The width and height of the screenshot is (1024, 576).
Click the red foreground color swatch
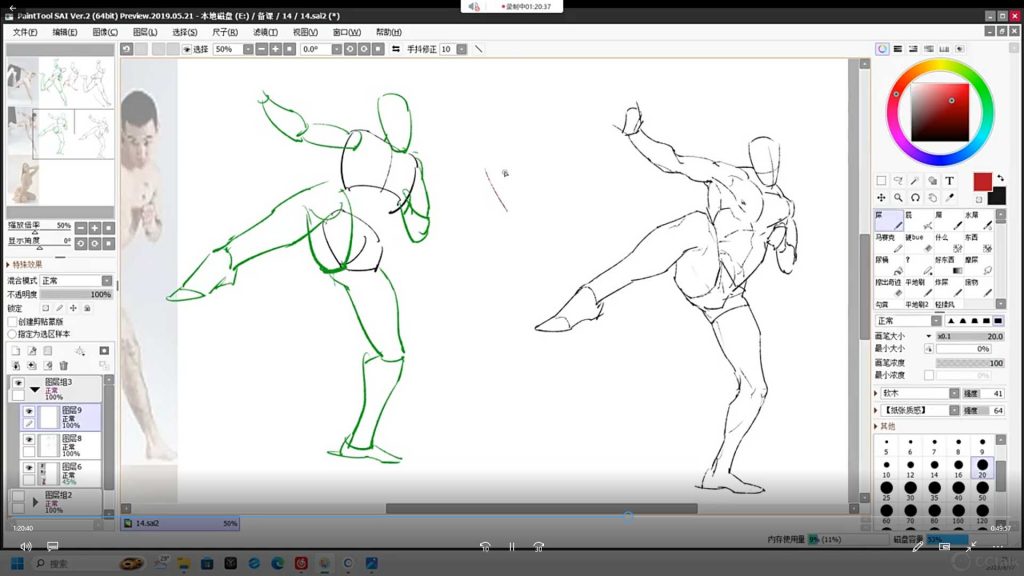(x=982, y=181)
